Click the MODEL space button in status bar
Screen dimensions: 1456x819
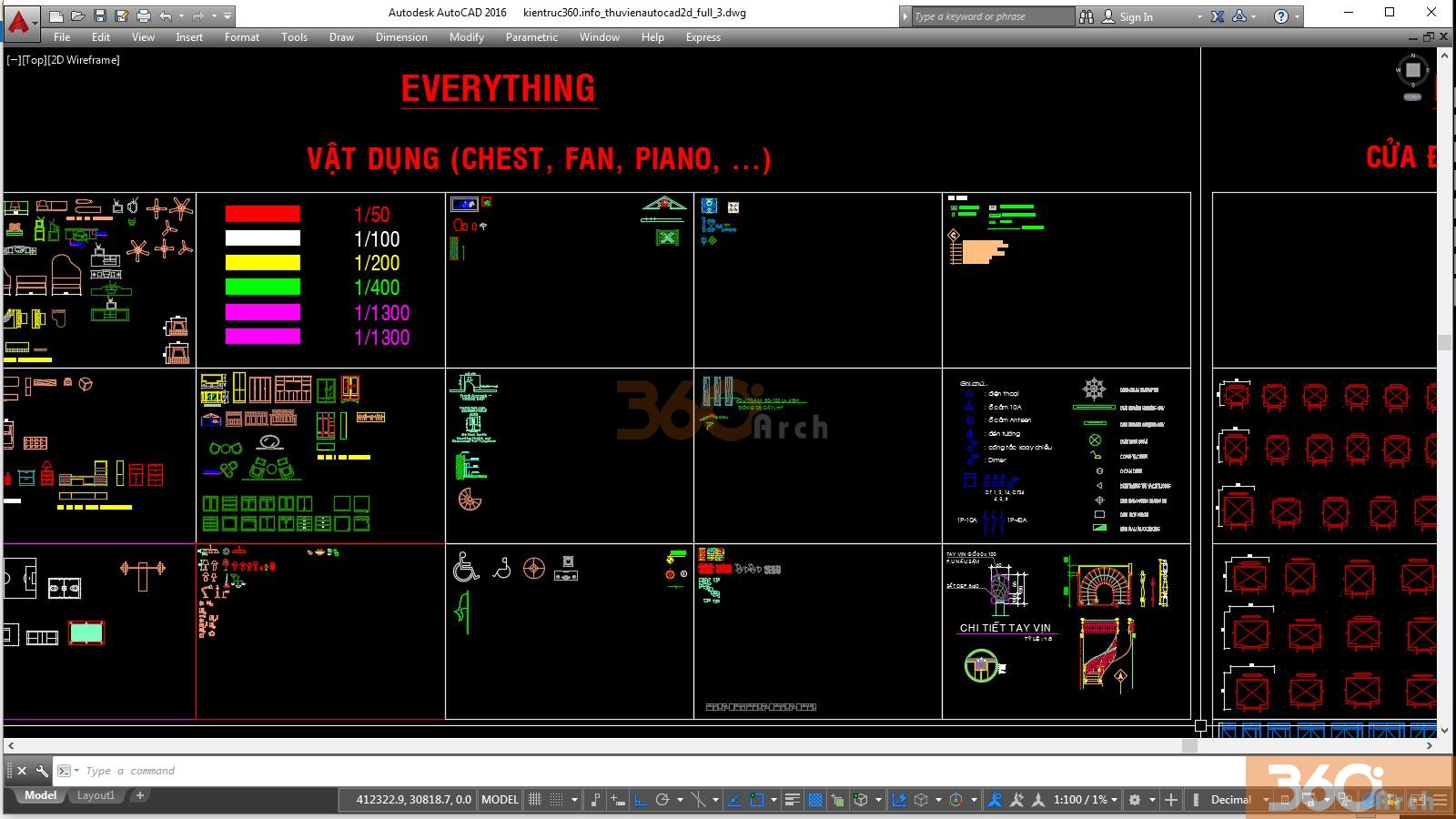pos(500,800)
